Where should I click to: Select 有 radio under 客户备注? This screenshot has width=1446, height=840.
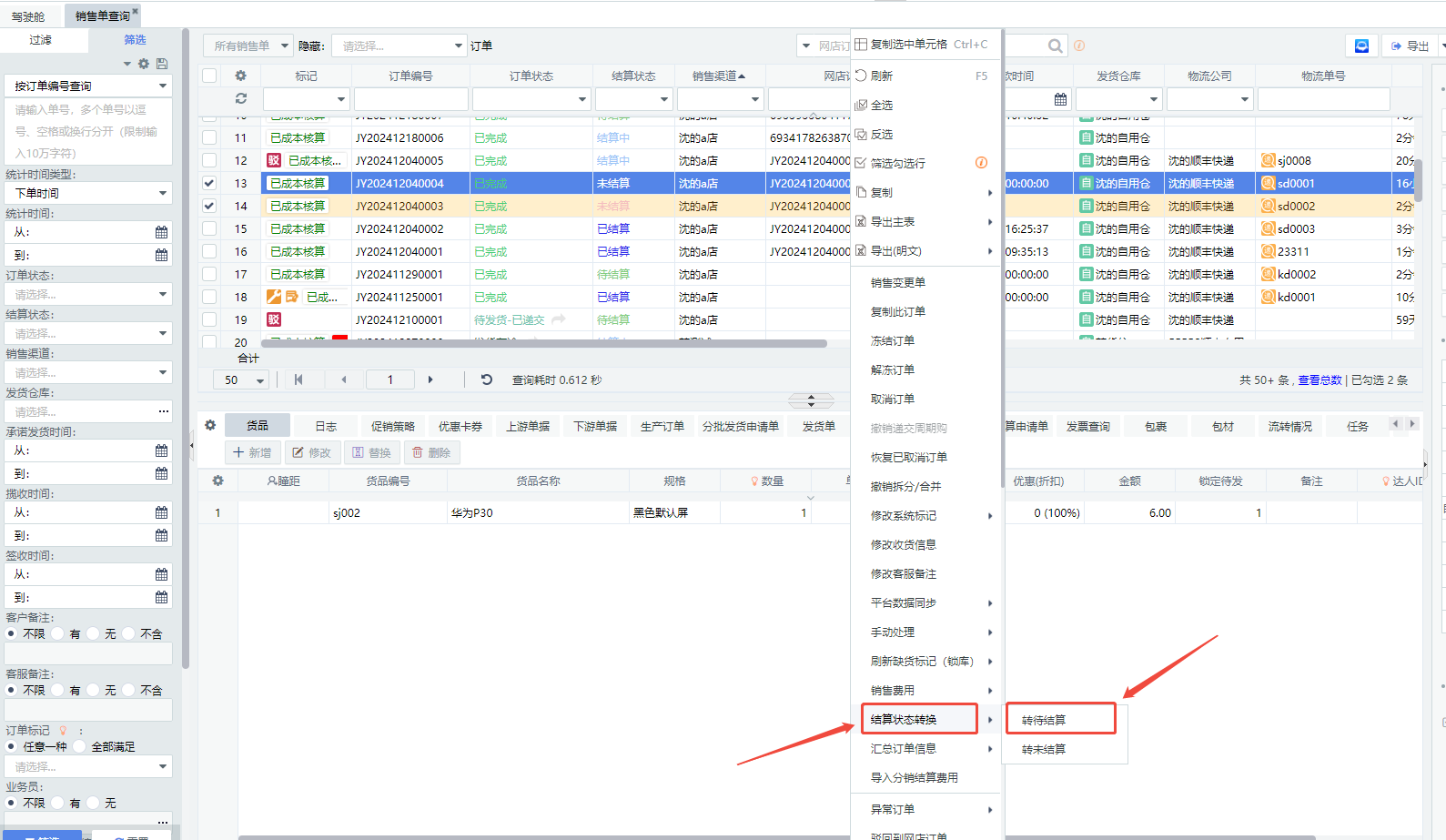(x=58, y=633)
